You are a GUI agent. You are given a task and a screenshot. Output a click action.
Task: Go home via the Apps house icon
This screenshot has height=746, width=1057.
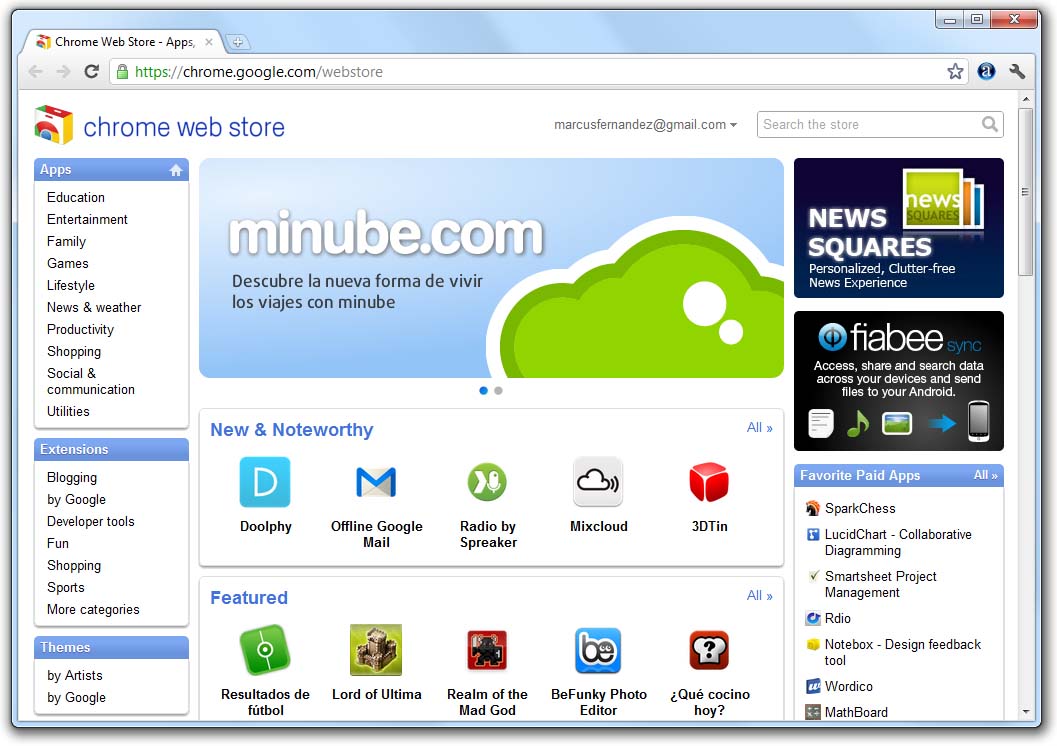pos(176,170)
